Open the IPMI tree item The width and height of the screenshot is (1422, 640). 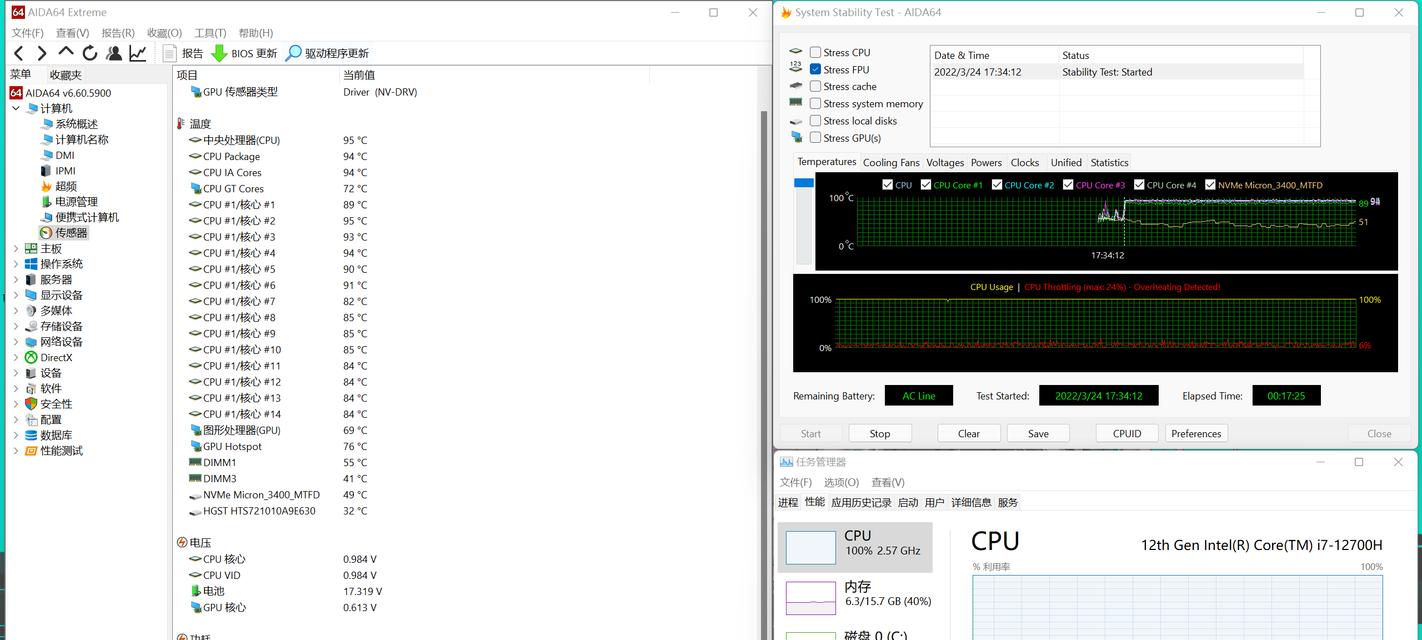65,170
